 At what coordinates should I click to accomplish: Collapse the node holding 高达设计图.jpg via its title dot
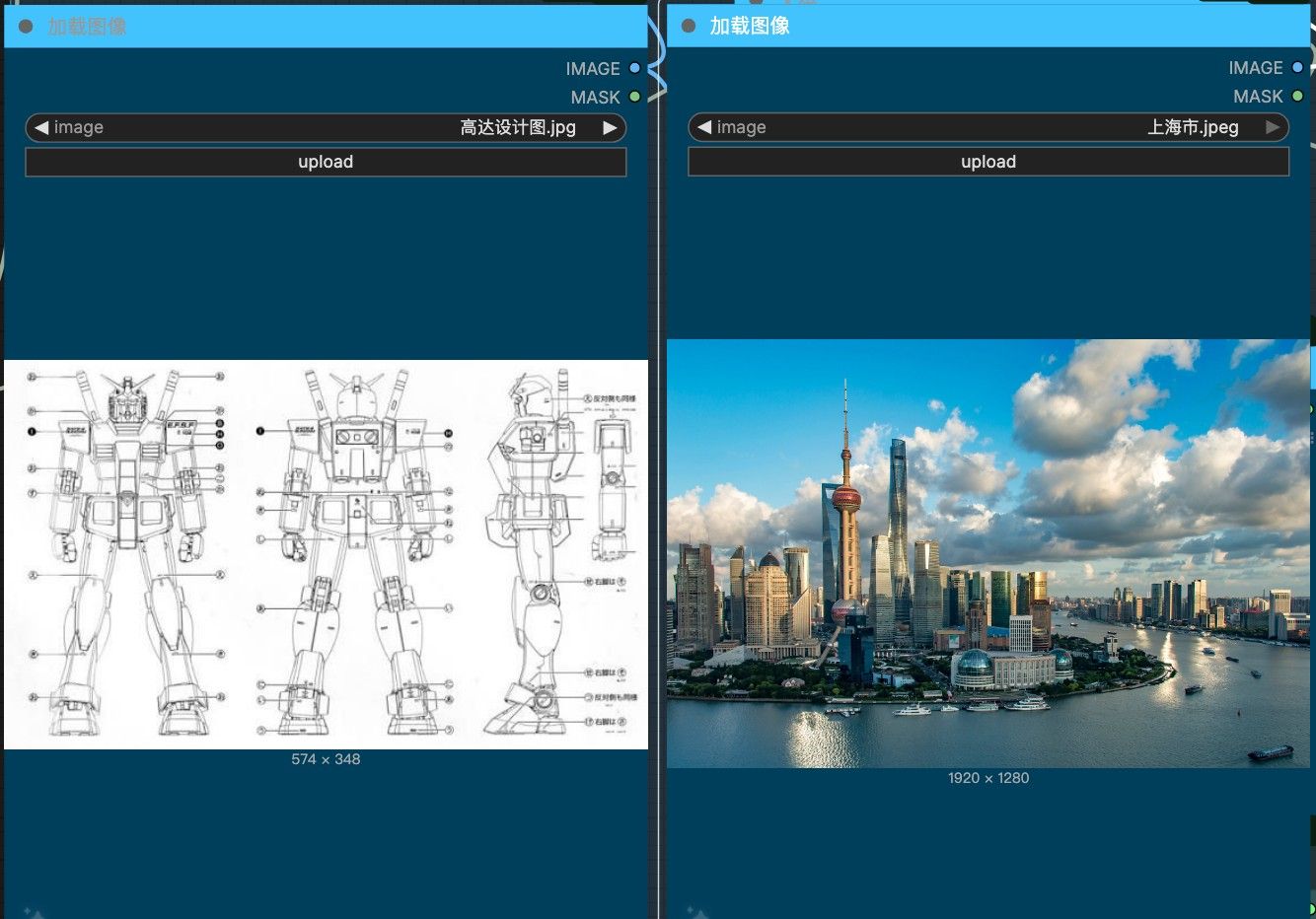(26, 27)
